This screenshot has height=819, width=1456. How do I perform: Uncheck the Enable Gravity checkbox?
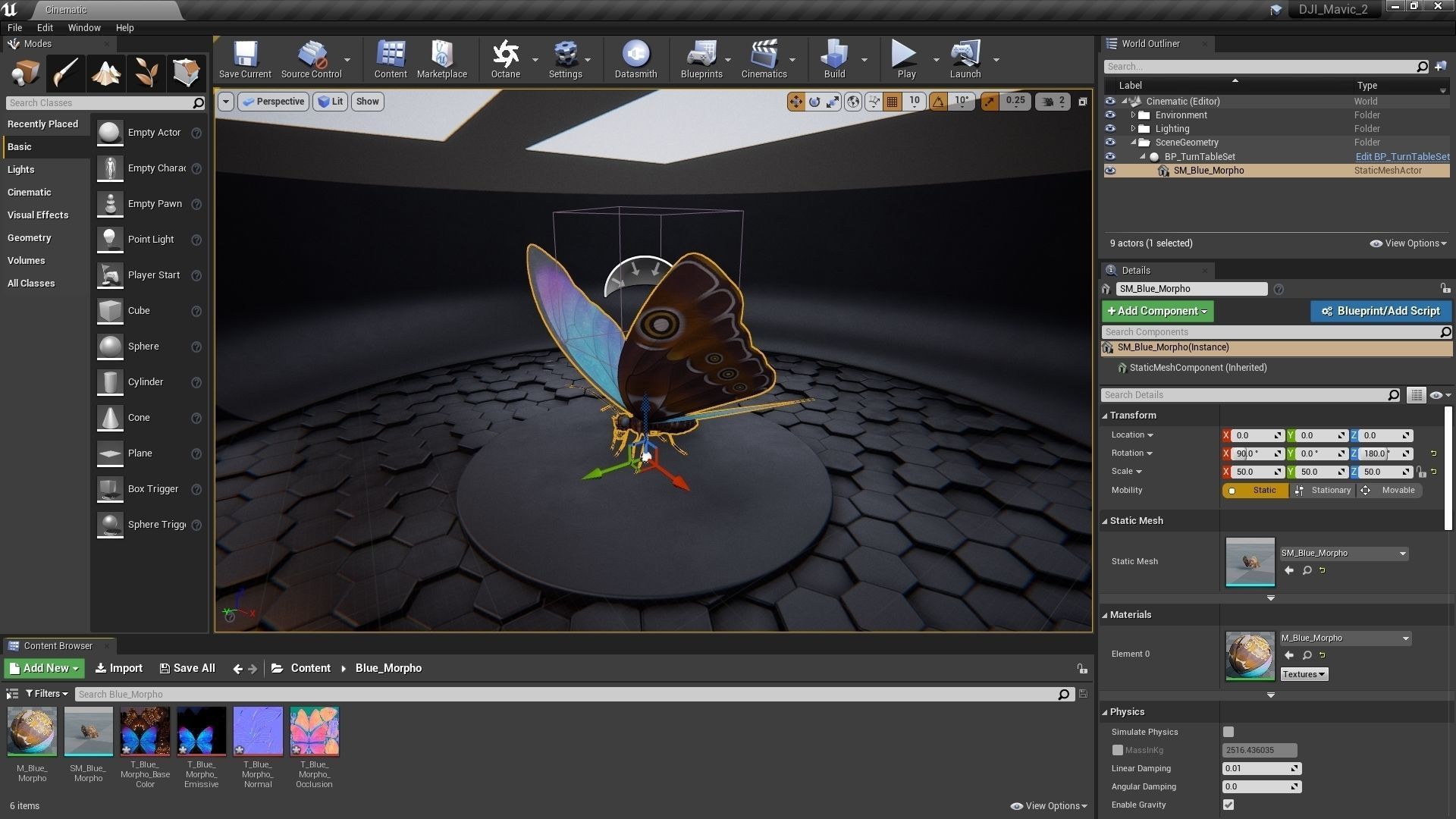(x=1228, y=805)
